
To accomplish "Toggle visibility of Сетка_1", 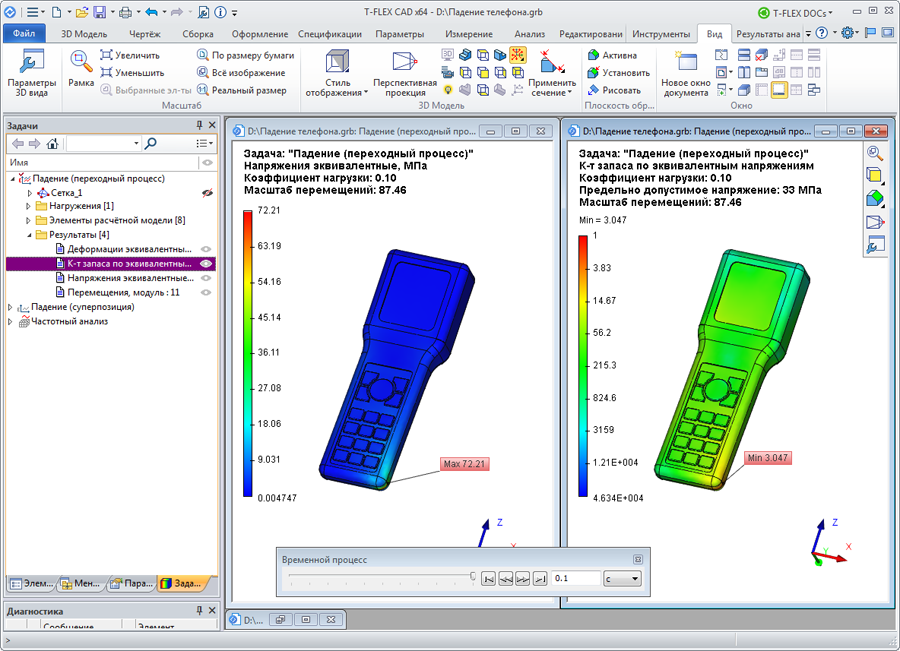I will pyautogui.click(x=207, y=192).
